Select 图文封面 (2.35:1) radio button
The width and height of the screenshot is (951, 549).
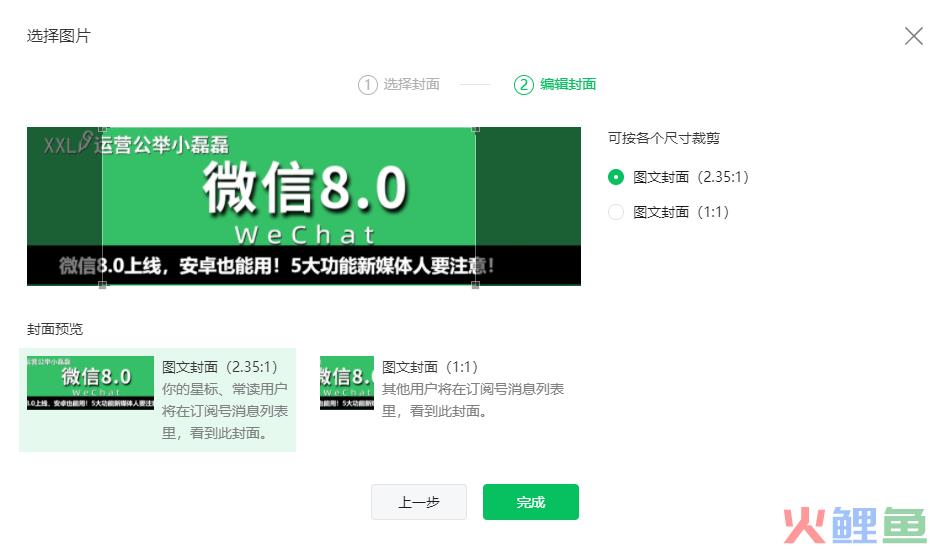click(616, 177)
